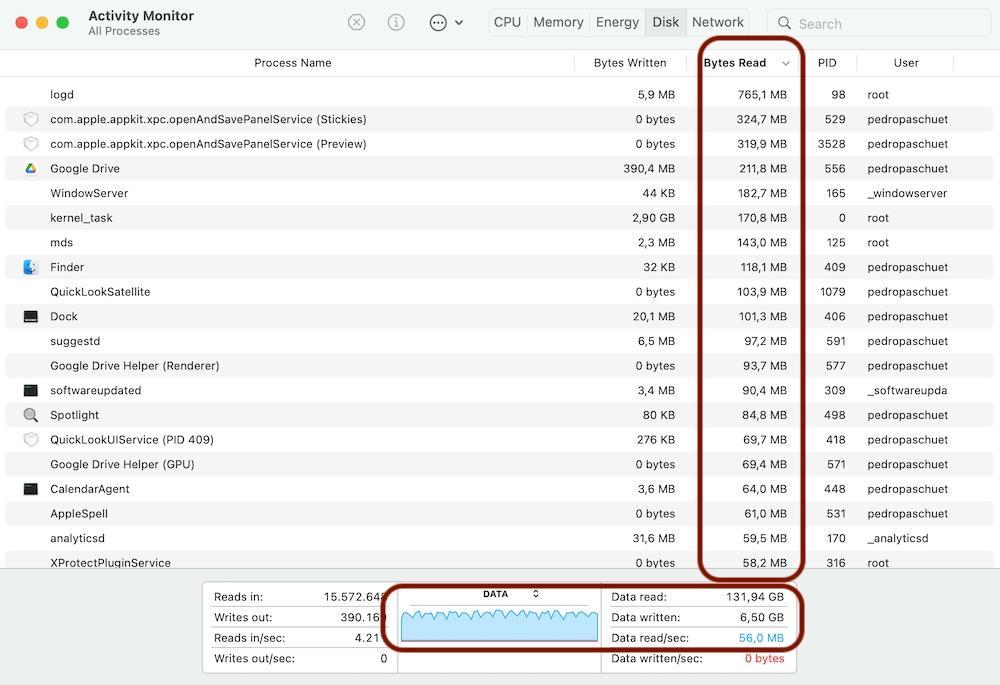Viewport: 1000px width, 685px height.
Task: Click the Data read 131,94 GB value
Action: 755,597
